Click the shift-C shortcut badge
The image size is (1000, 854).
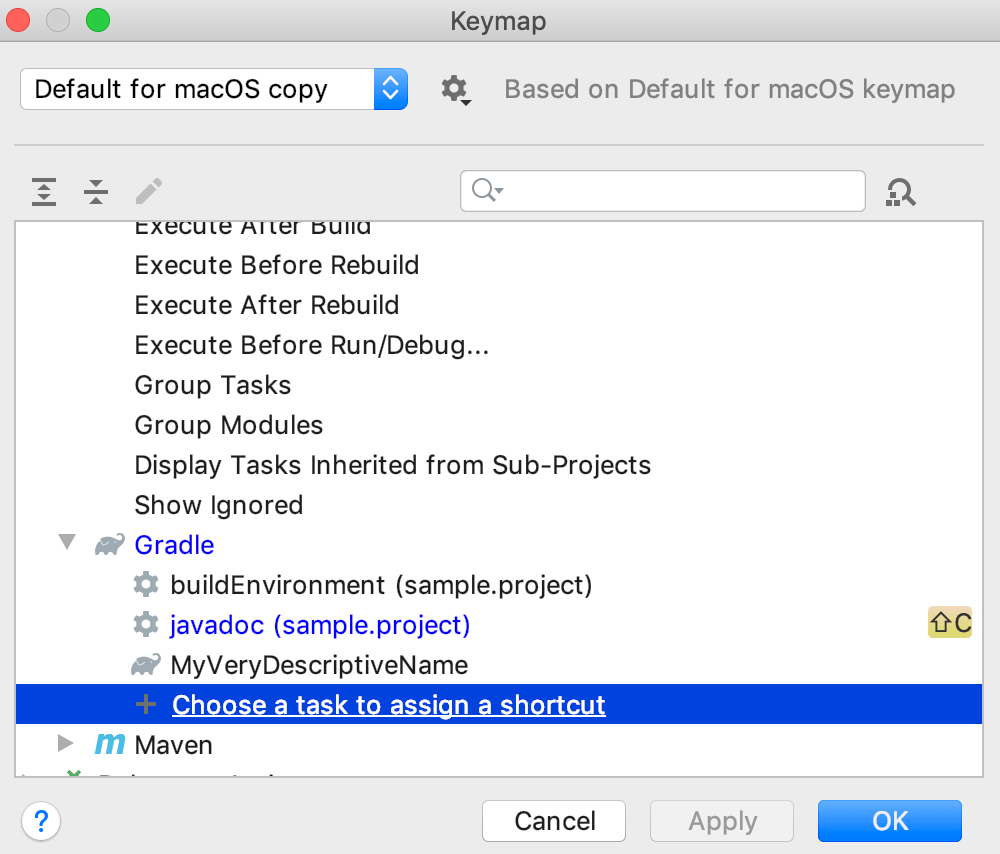(x=949, y=623)
